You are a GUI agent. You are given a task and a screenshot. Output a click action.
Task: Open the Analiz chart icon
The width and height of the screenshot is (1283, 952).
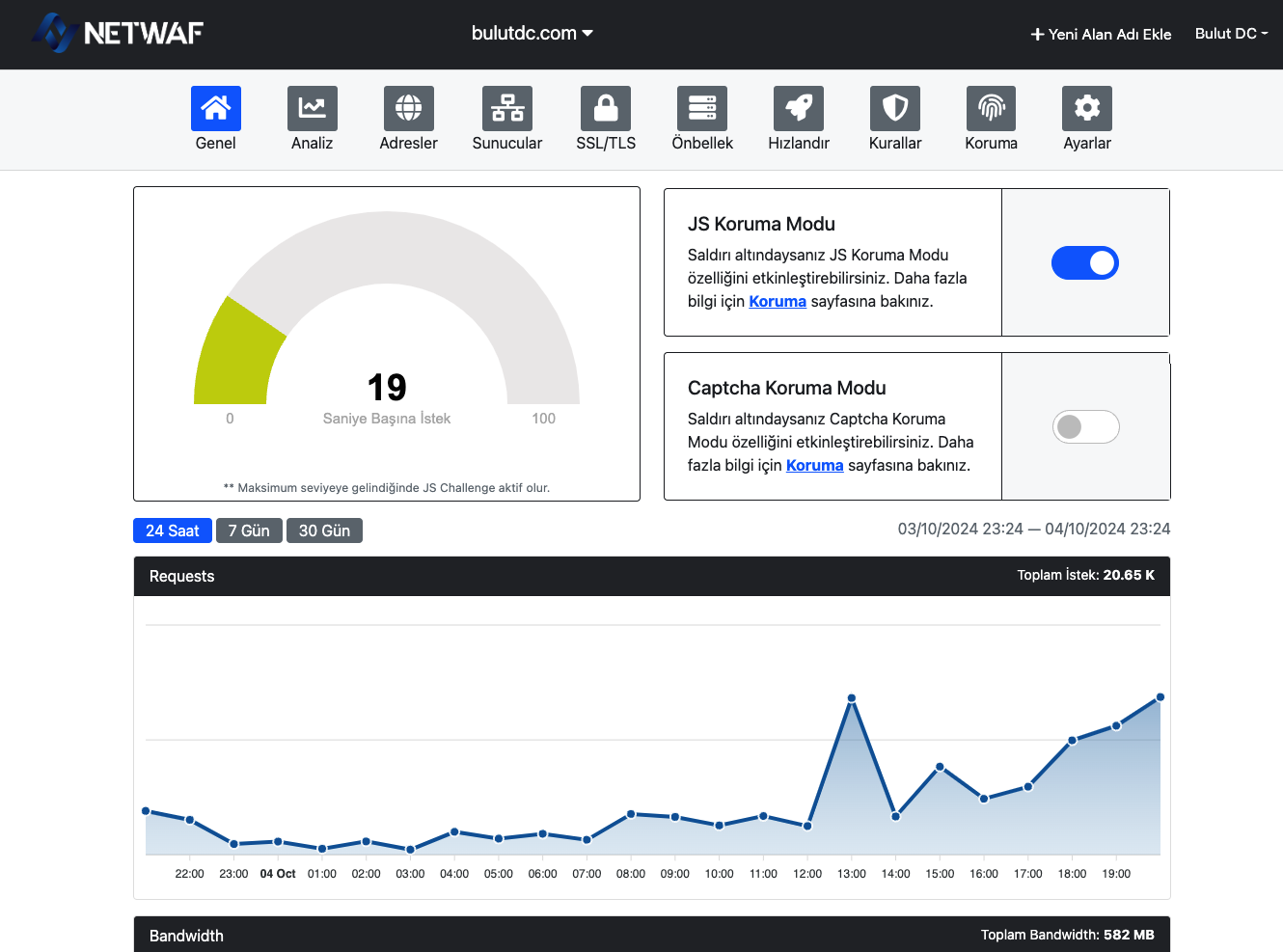[312, 108]
